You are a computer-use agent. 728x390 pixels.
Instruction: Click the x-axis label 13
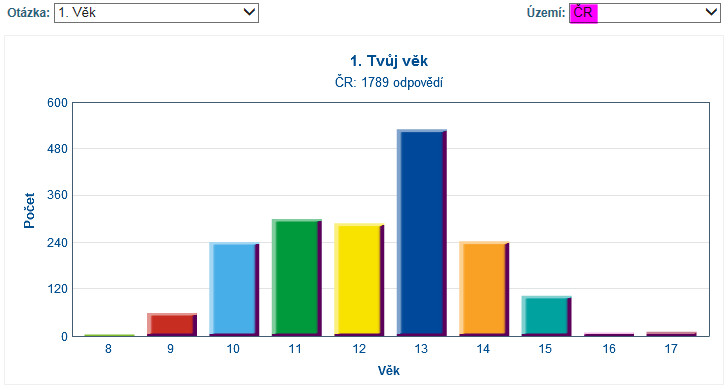point(421,349)
